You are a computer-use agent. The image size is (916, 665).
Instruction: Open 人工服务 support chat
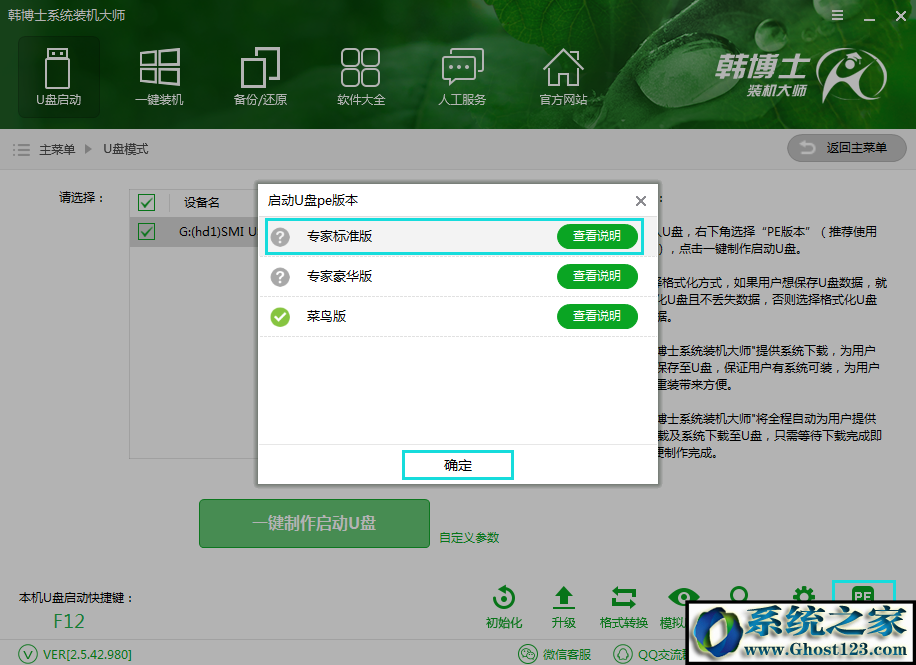tap(462, 77)
